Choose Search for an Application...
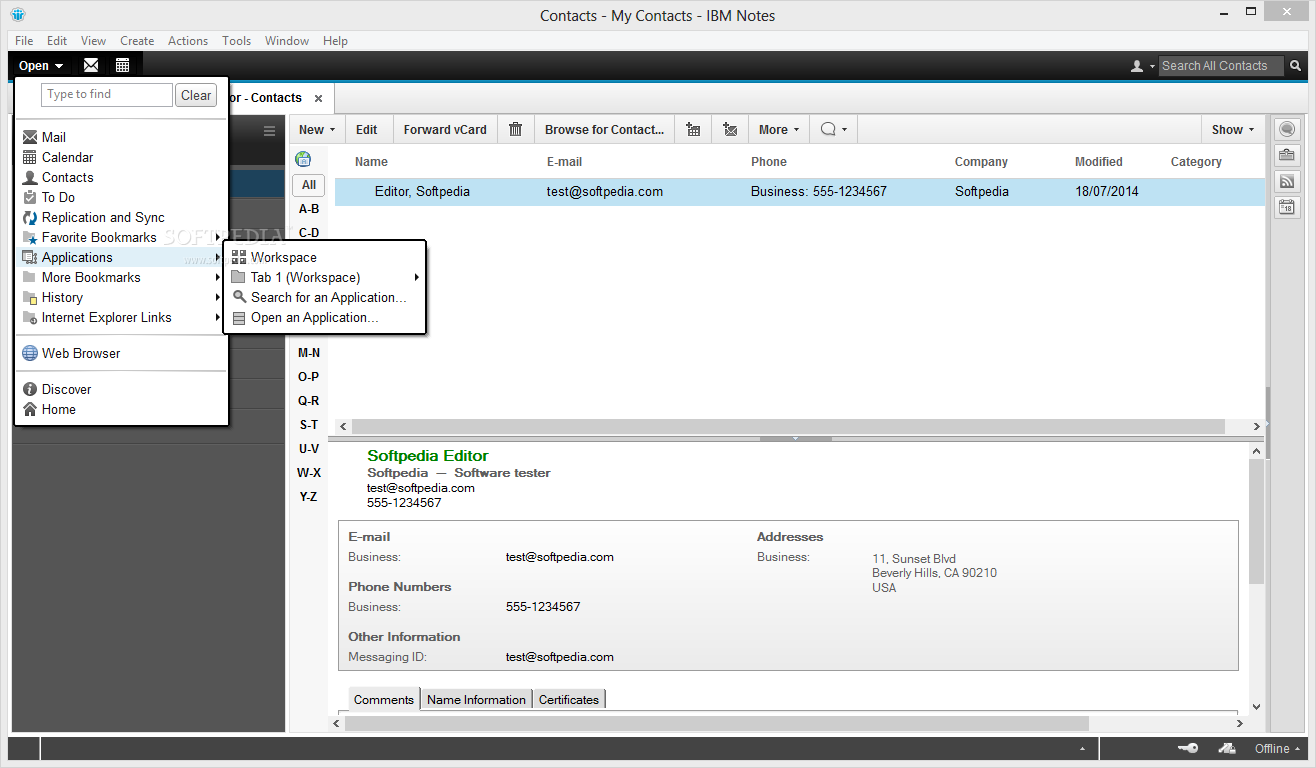 click(x=325, y=297)
